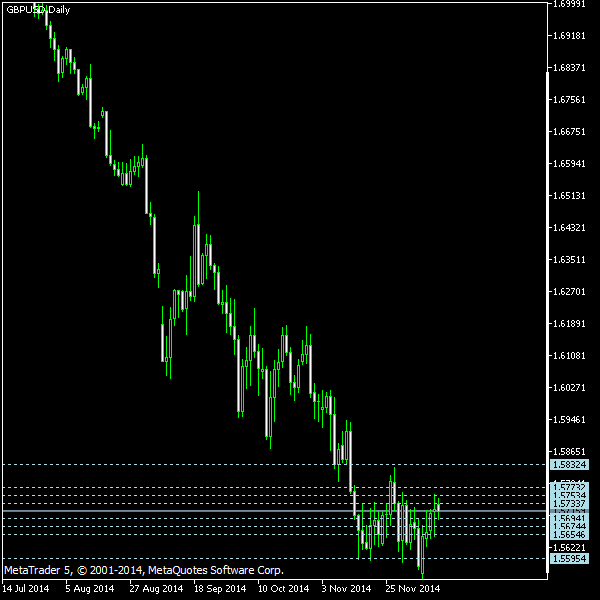Viewport: 600px width, 600px height.
Task: Click the 1.69991 price scale label
Action: click(x=569, y=4)
